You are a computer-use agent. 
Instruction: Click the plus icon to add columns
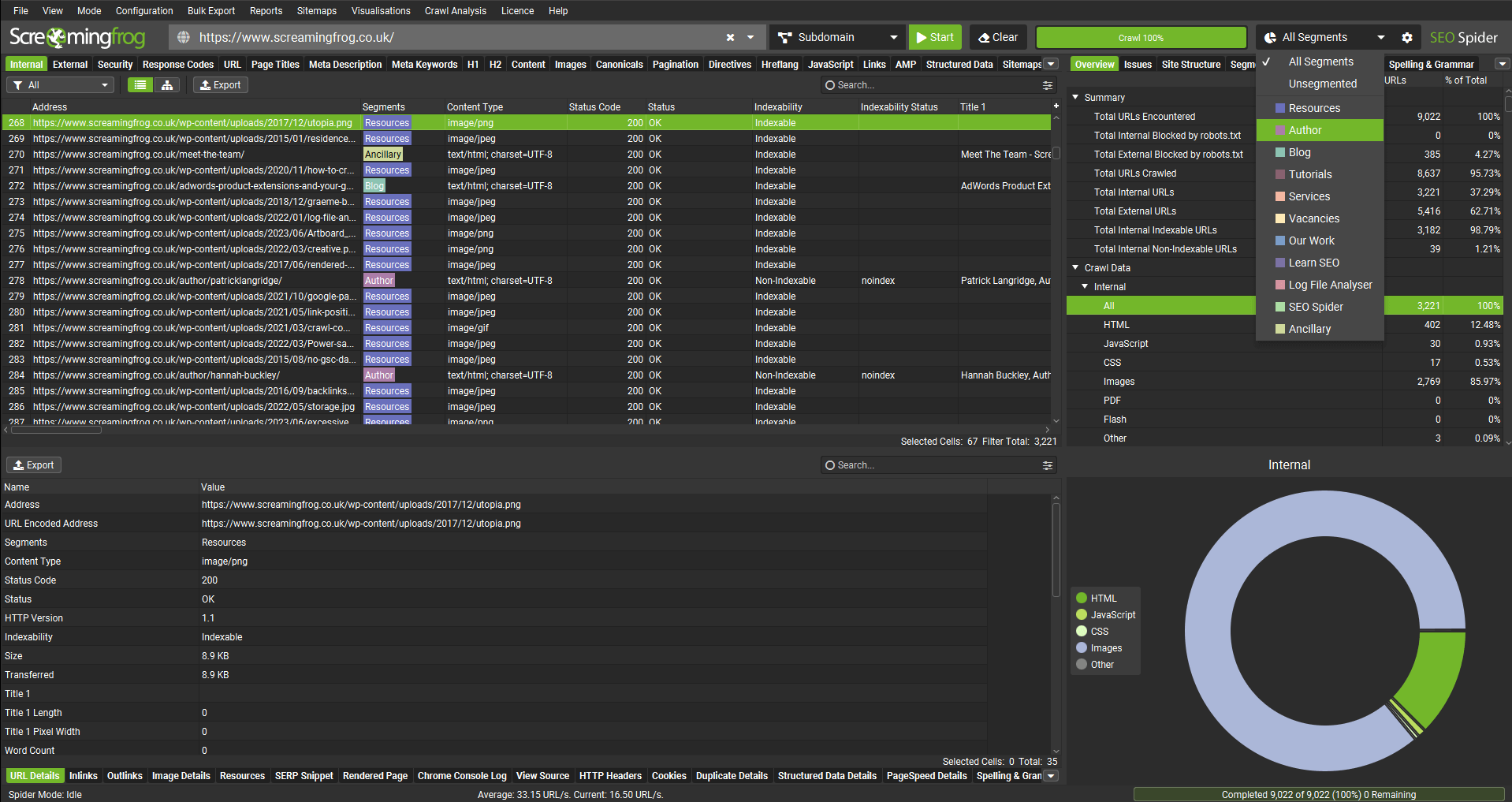pyautogui.click(x=1056, y=106)
